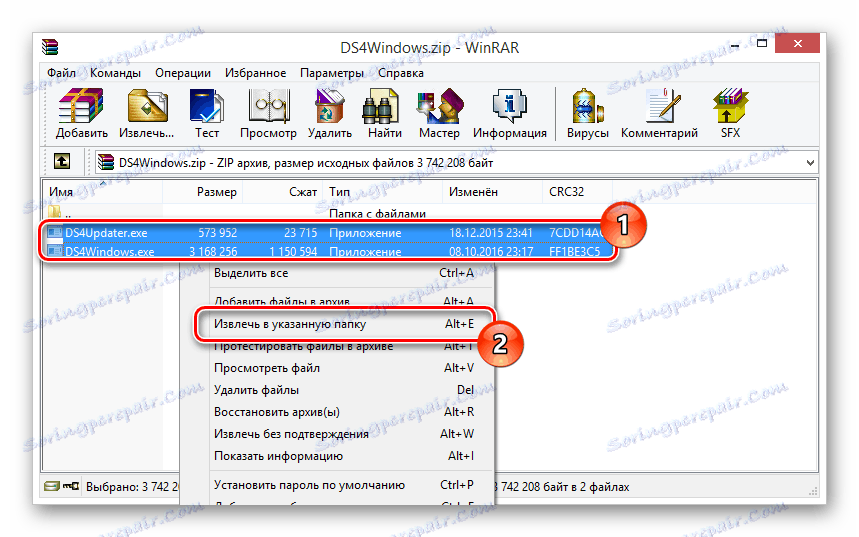This screenshot has width=859, height=537.
Task: Choose Извлечь без подтверждения entry
Action: (x=343, y=434)
